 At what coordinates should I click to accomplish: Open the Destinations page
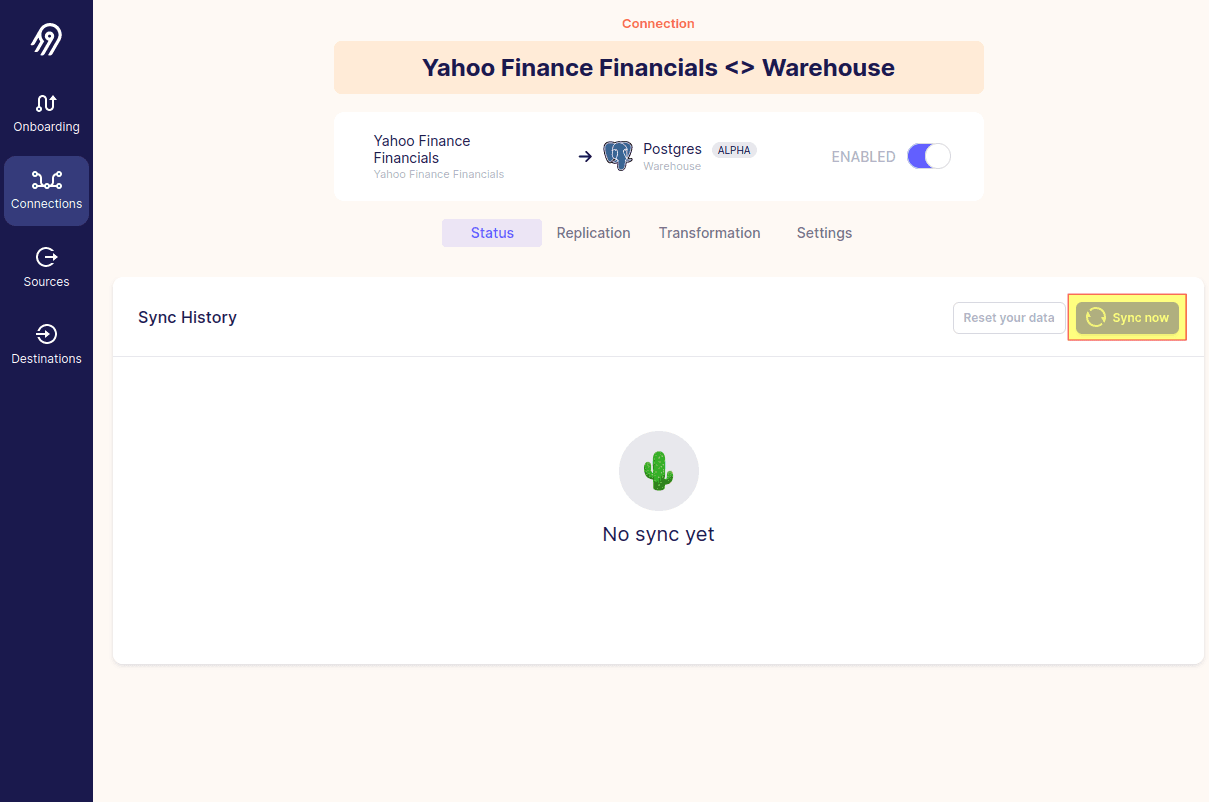click(46, 345)
